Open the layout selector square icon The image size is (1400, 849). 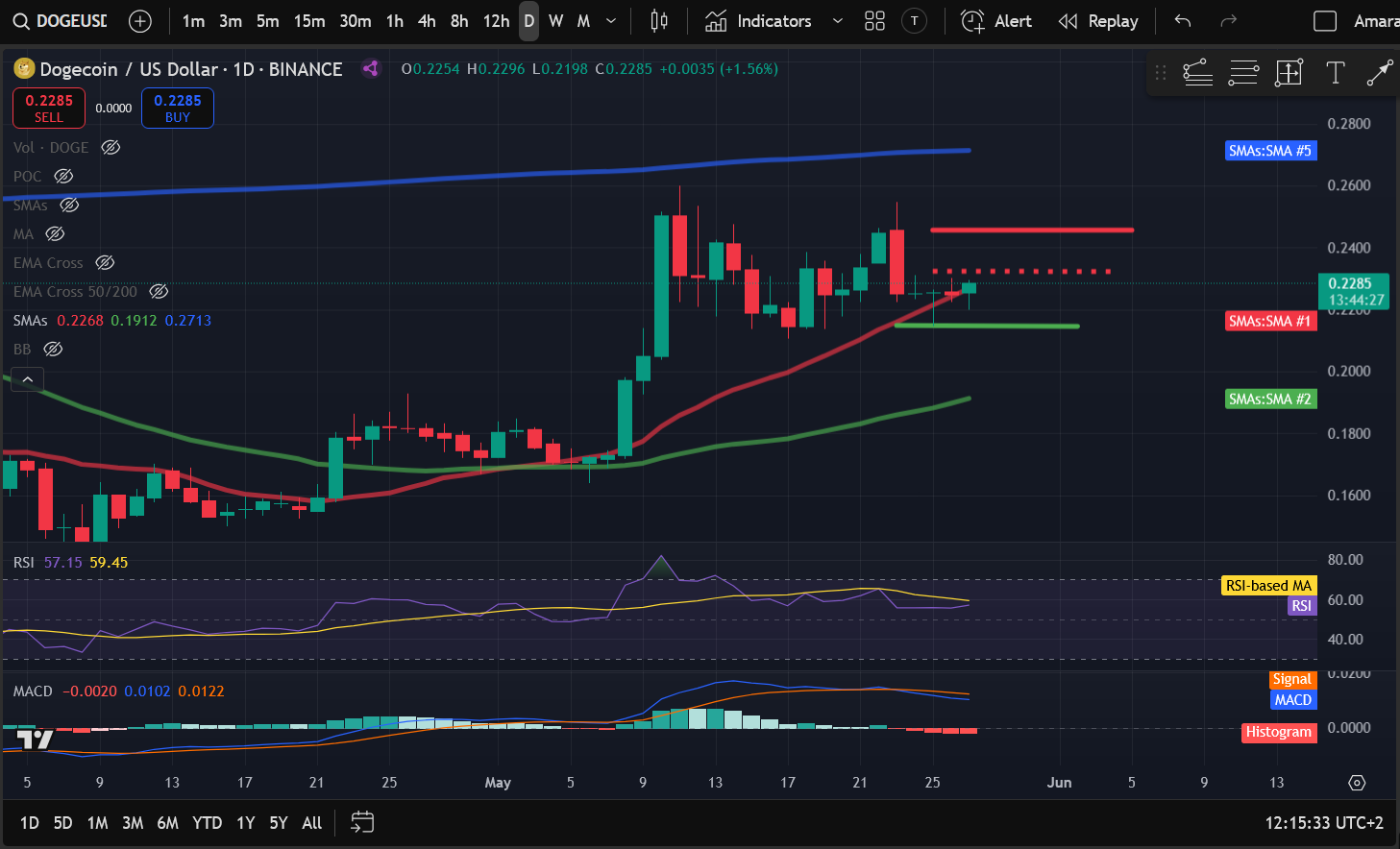1325,21
